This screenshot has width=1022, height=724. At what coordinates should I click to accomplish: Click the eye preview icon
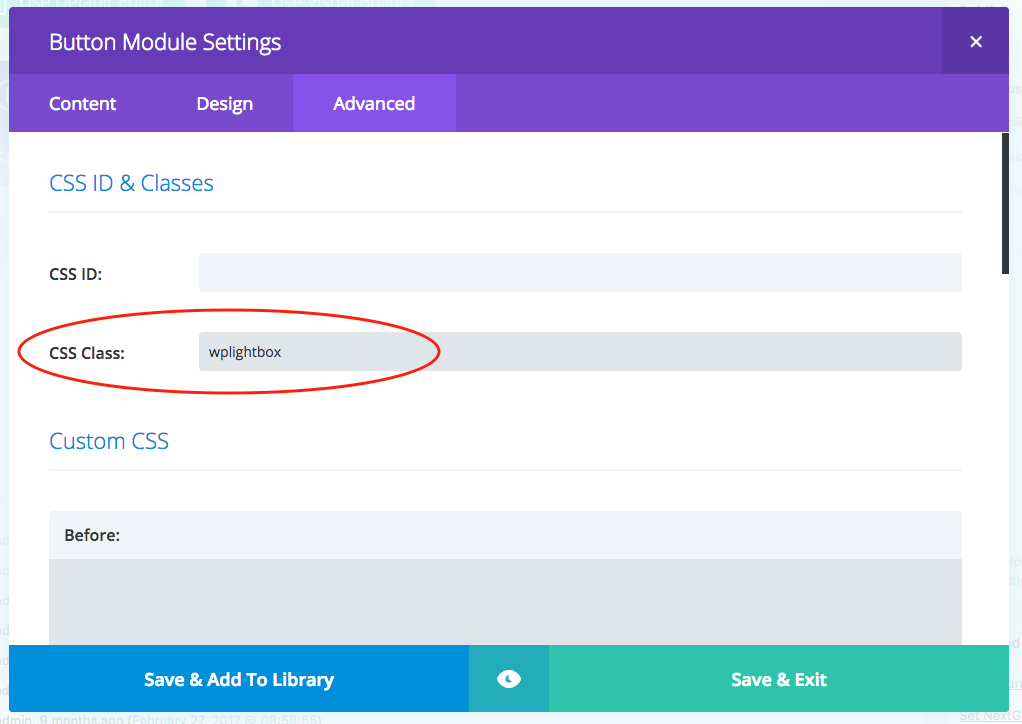(509, 680)
